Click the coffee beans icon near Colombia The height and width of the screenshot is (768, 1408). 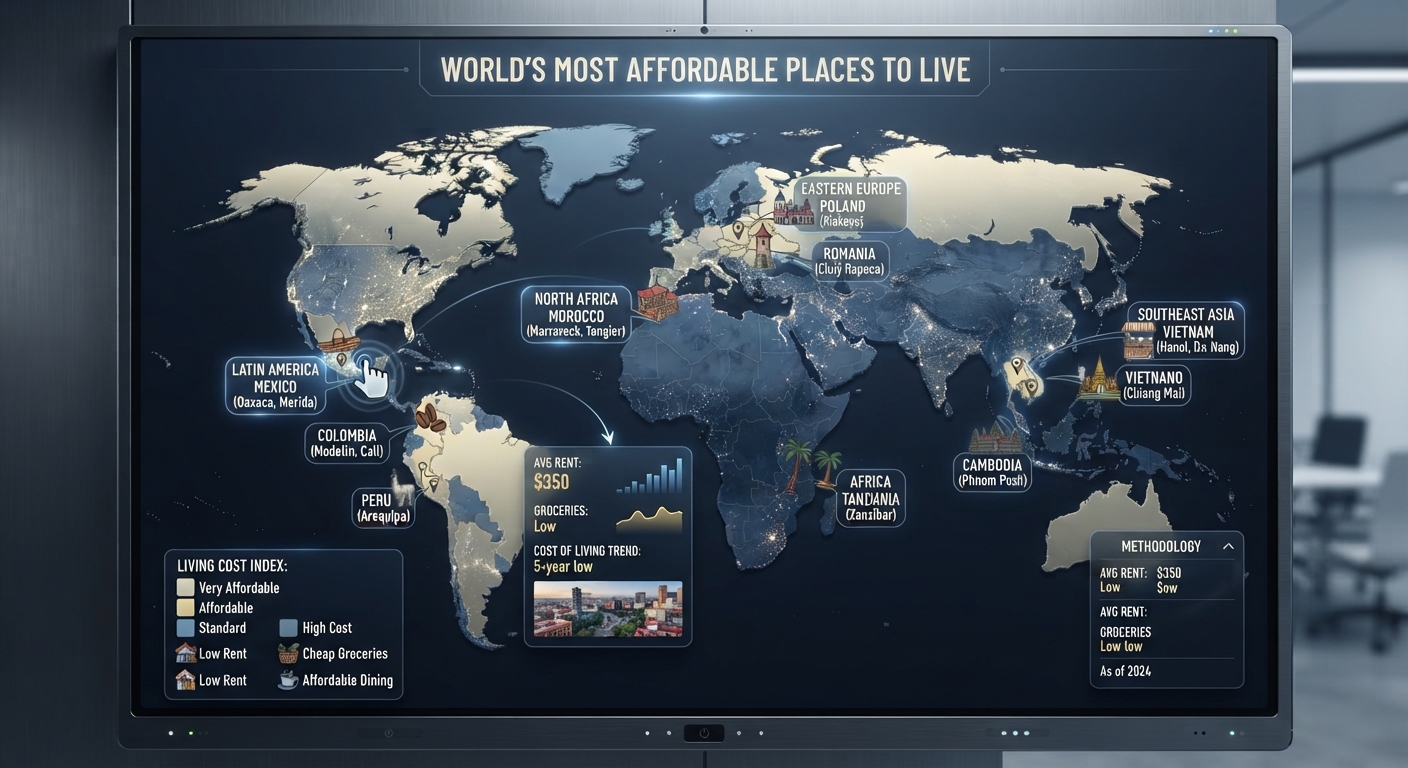point(430,416)
